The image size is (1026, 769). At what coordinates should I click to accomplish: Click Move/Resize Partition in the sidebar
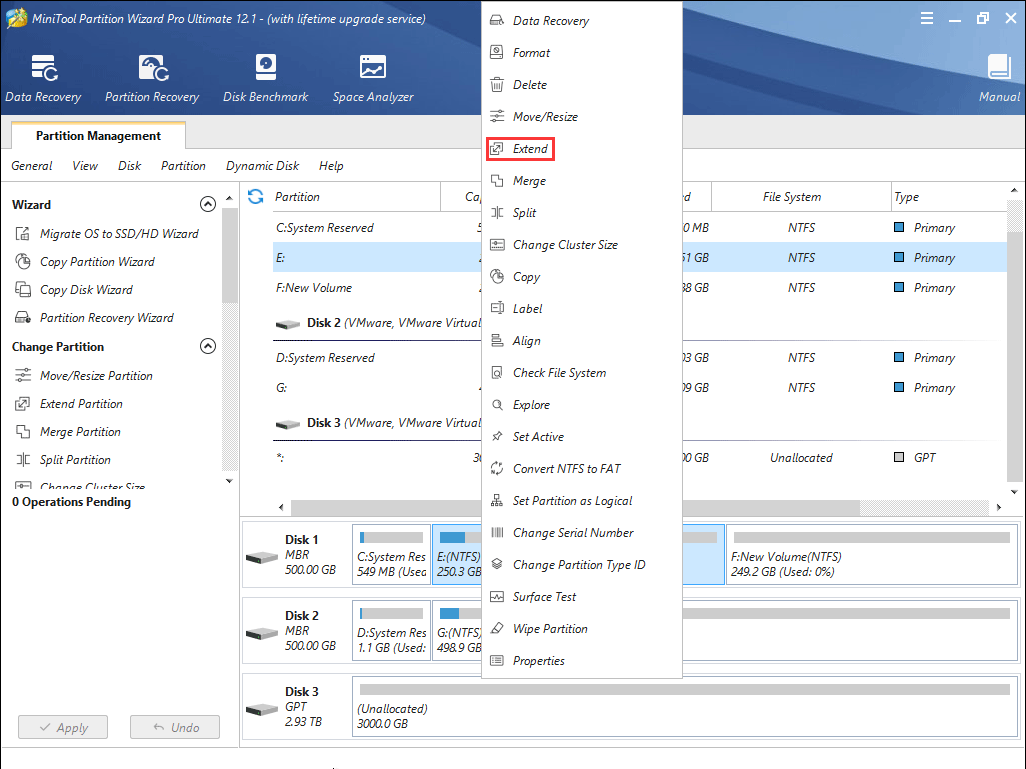(84, 376)
